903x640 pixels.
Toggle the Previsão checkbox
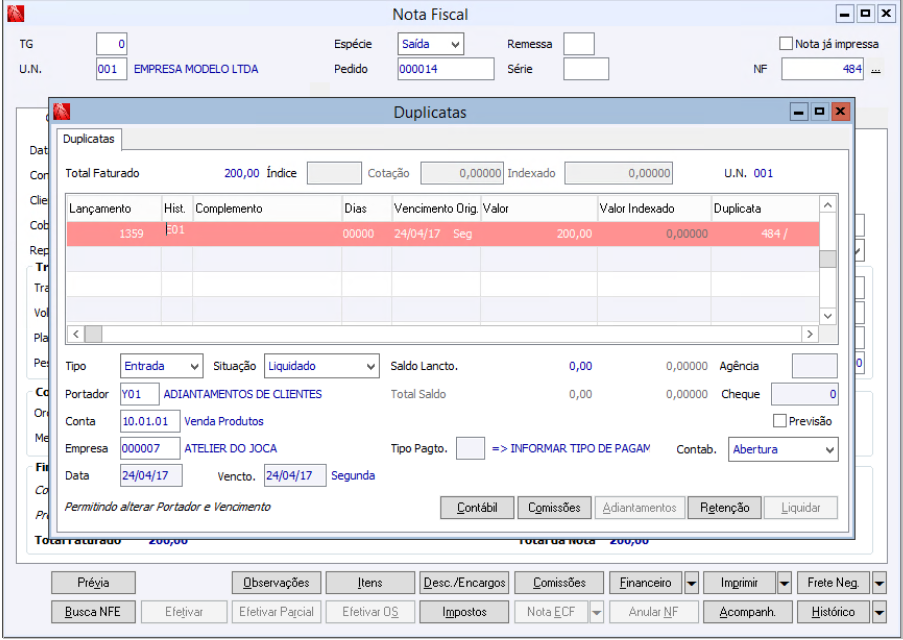pos(781,421)
